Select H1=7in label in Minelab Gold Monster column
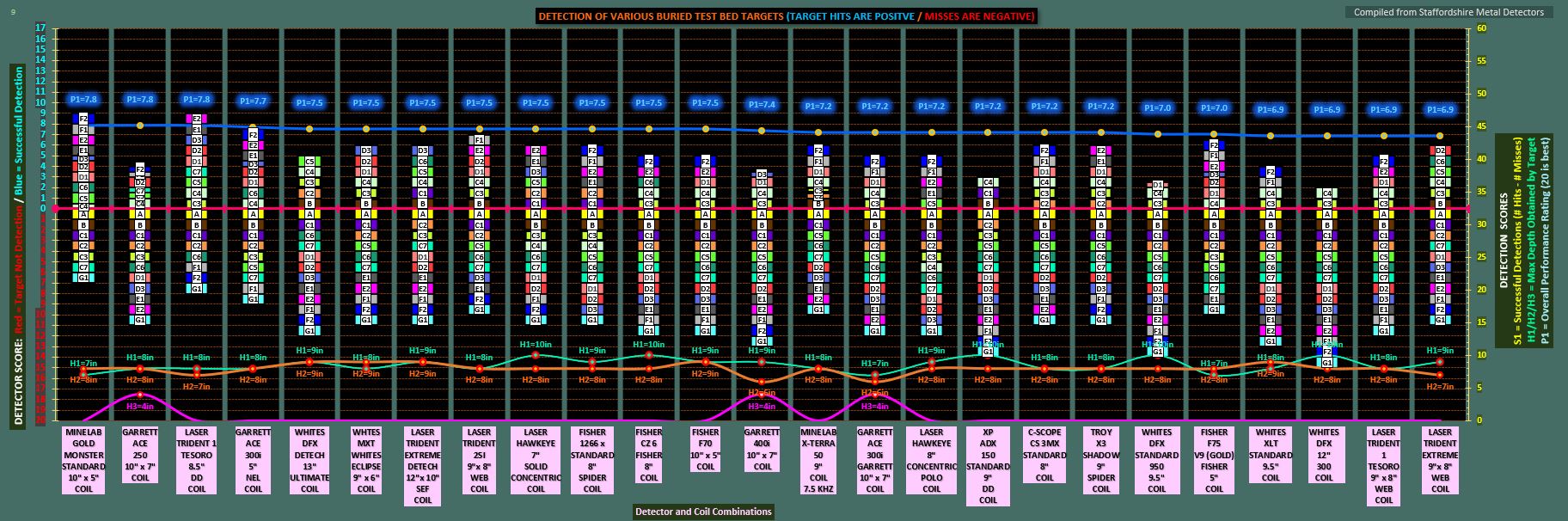The image size is (1568, 521). 83,364
